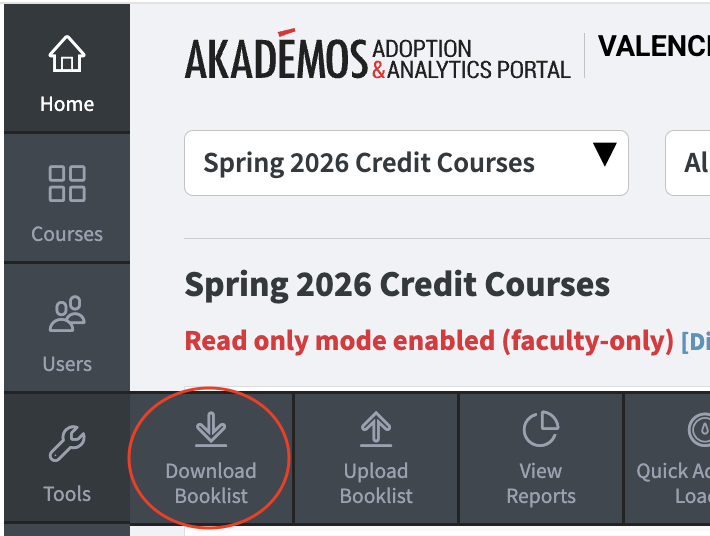Click the bold Spring 2026 Credit Courses heading
Viewport: 710px width, 536px height.
tap(397, 285)
